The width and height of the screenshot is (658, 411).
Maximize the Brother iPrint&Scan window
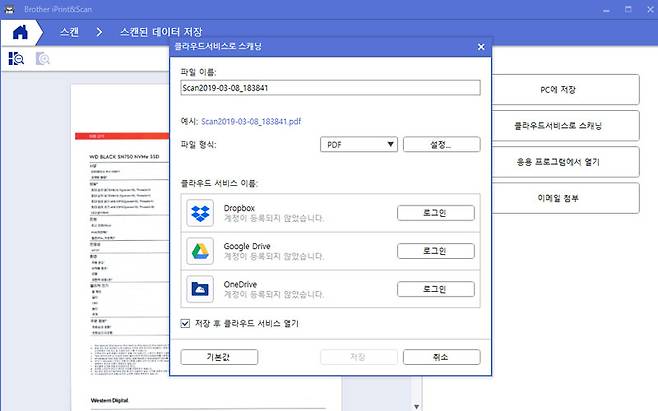click(x=628, y=9)
